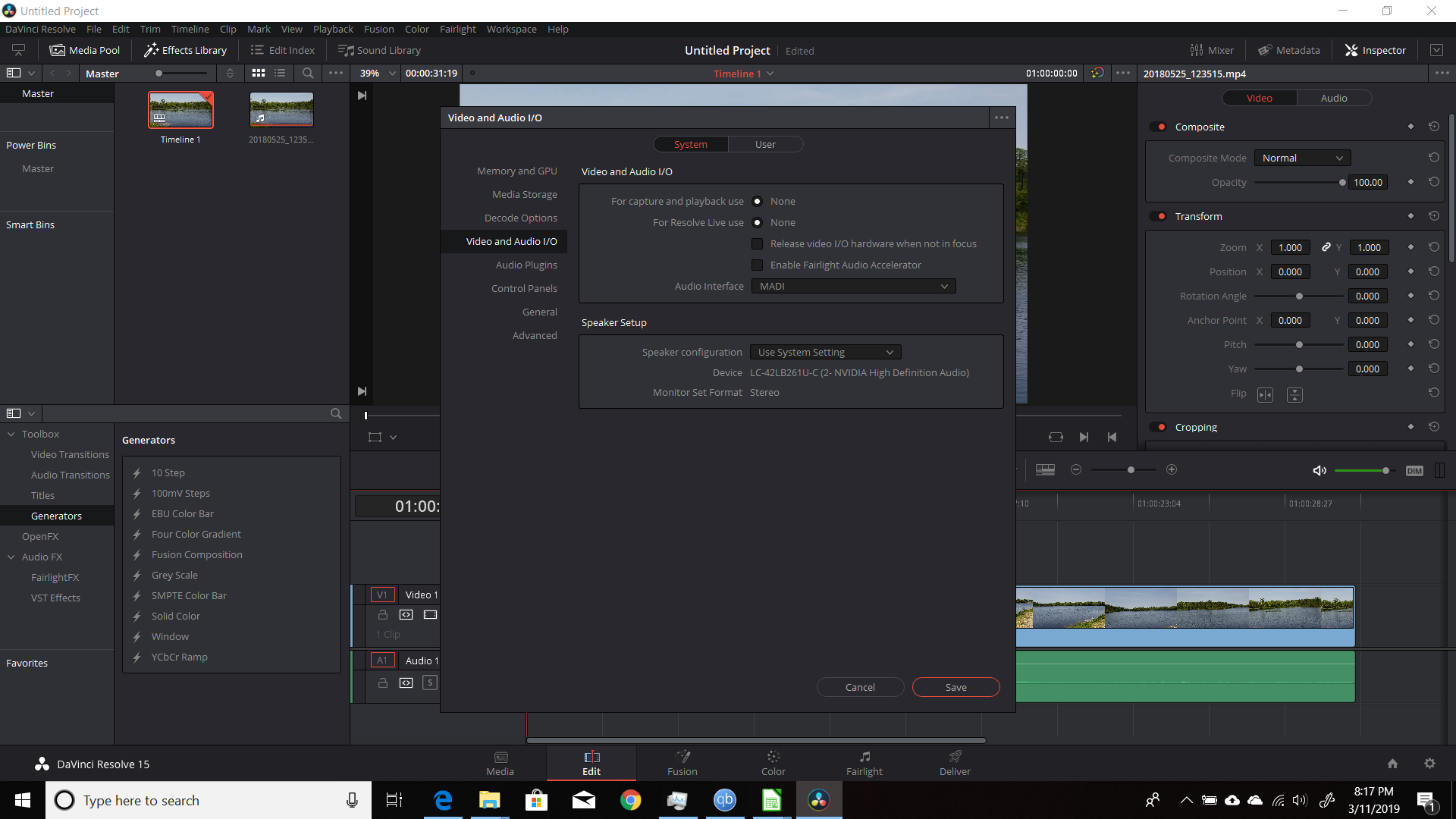Toggle the Inspector panel
Viewport: 1456px width, 819px height.
[1376, 50]
